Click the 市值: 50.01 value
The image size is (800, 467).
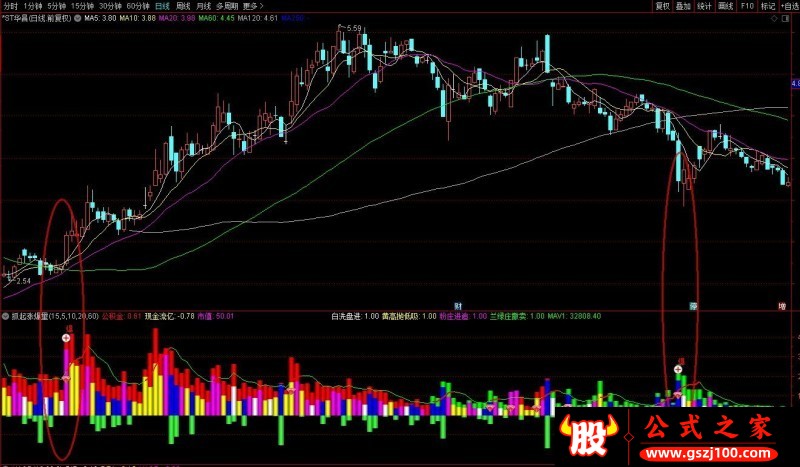(x=215, y=316)
